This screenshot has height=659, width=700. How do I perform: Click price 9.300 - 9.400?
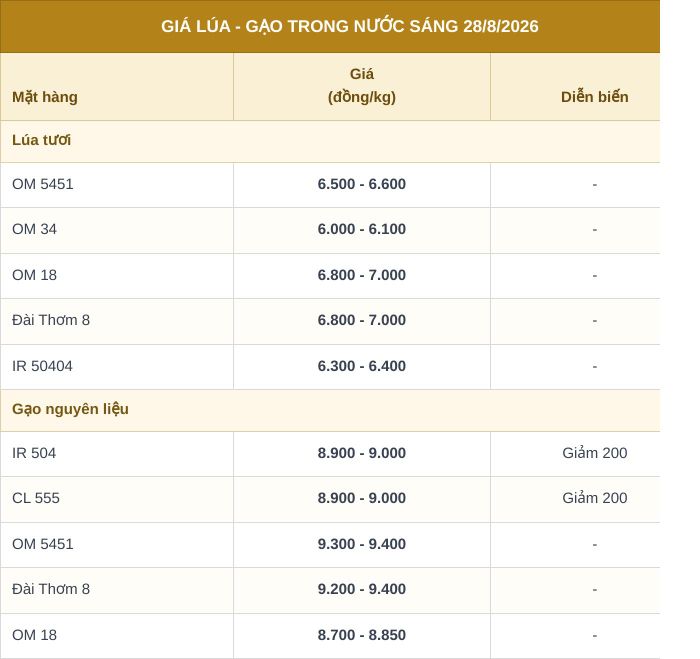(362, 544)
